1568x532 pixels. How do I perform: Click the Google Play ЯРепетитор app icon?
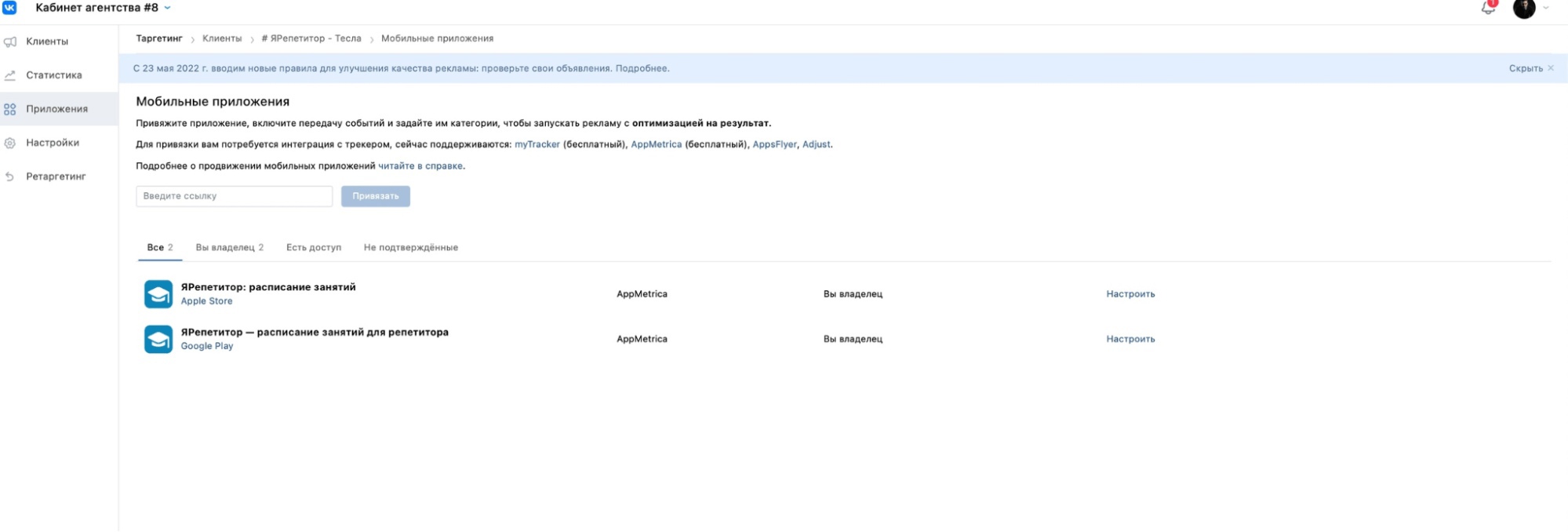pos(158,339)
